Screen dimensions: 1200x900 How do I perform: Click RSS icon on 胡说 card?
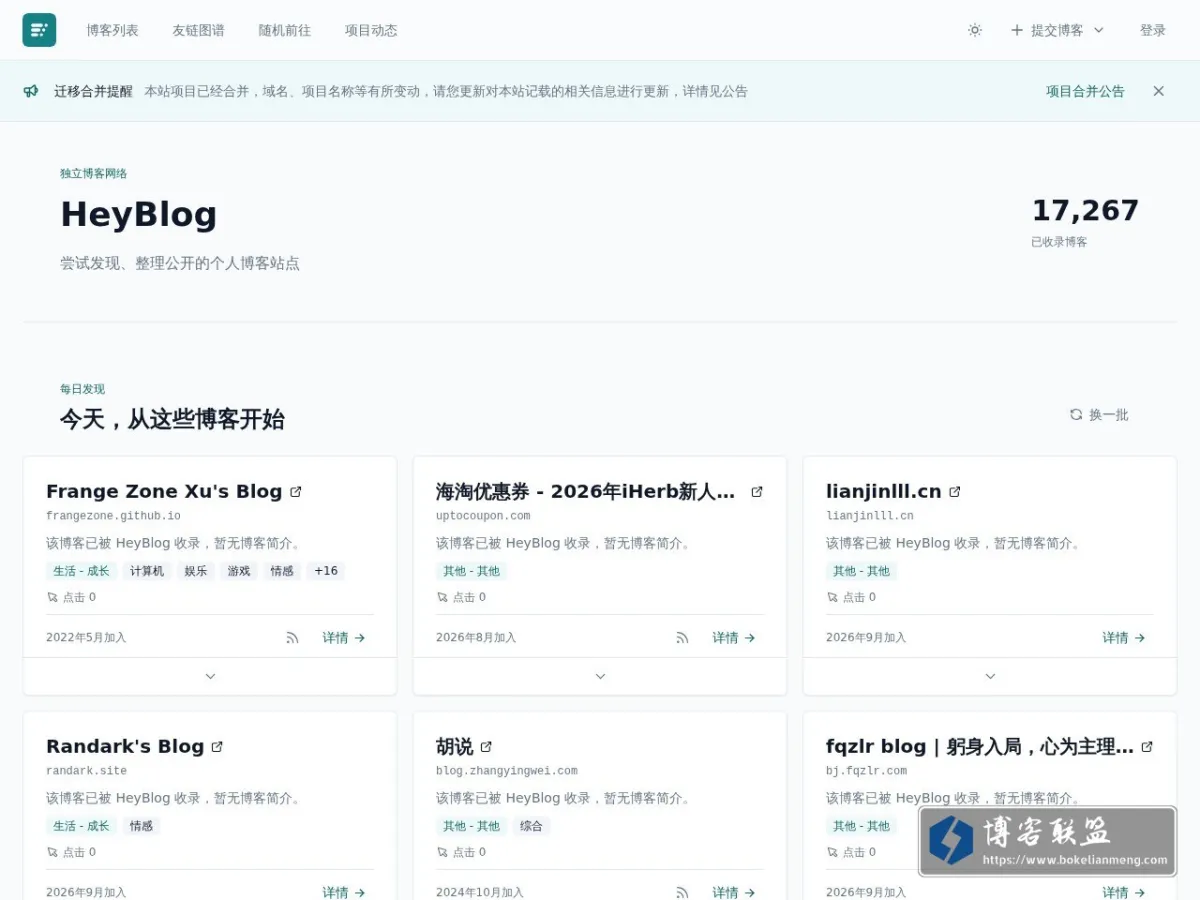682,892
